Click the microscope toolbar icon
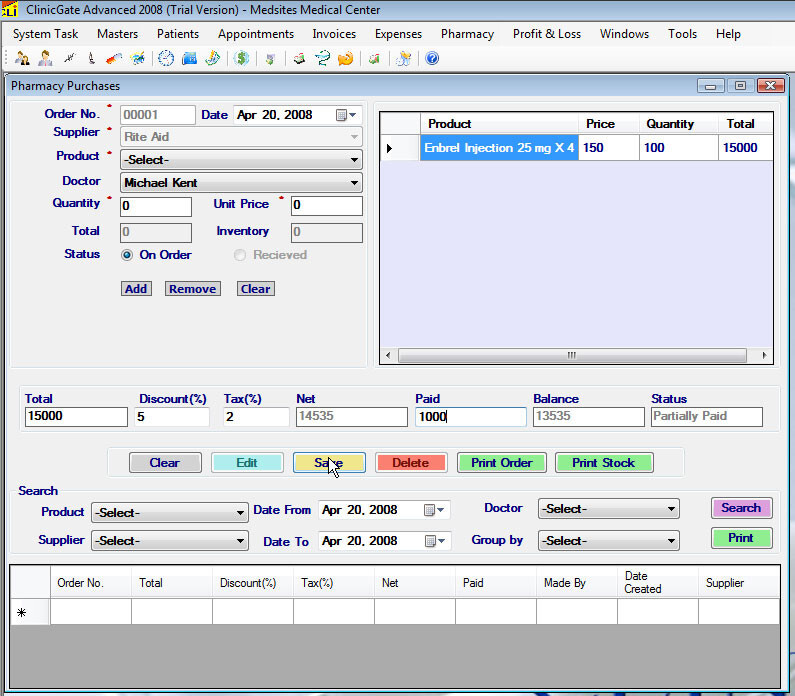The width and height of the screenshot is (795, 696). (91, 58)
